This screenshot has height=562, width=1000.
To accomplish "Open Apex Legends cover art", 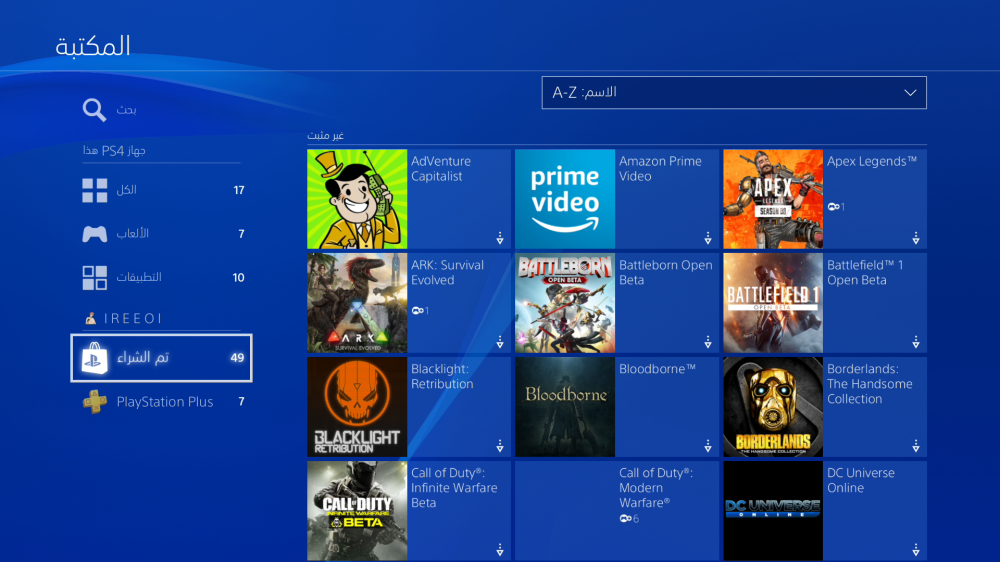I will point(773,199).
